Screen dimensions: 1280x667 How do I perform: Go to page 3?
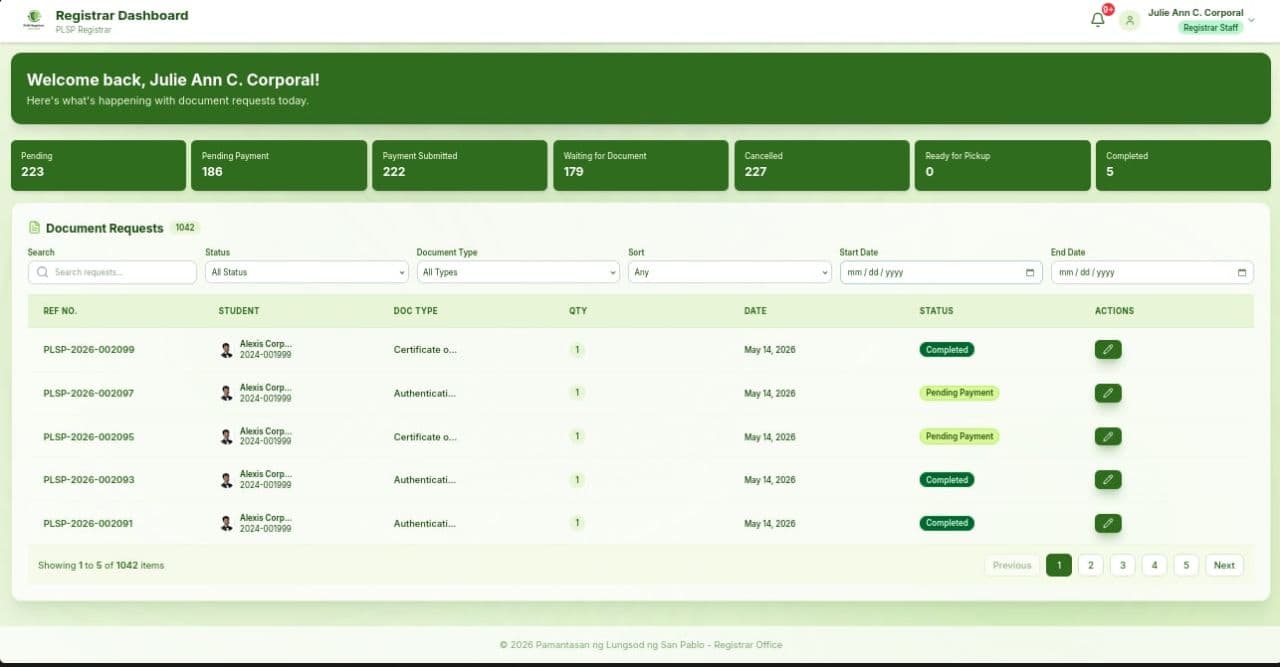coord(1122,565)
